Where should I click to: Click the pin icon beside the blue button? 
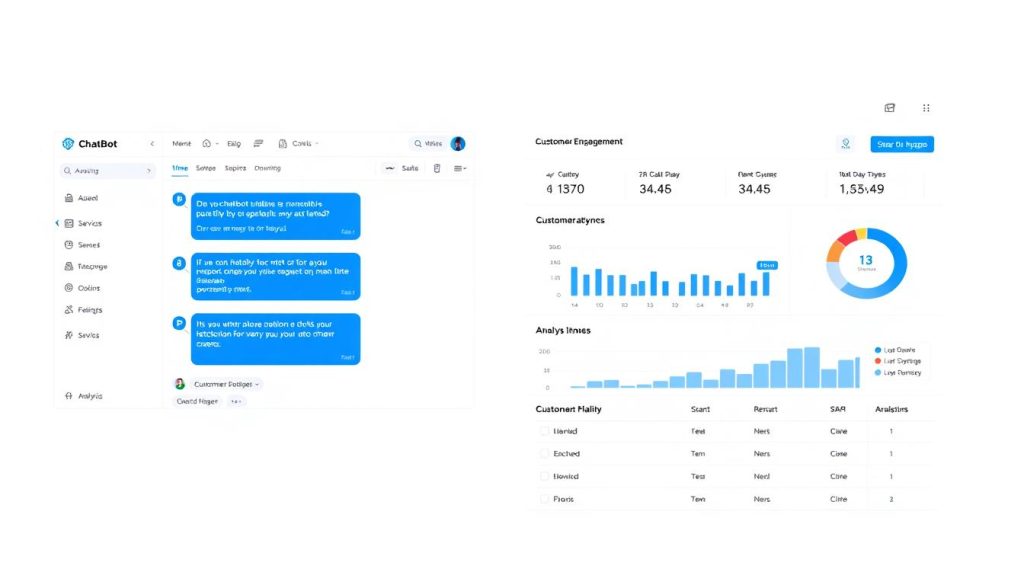pyautogui.click(x=846, y=144)
